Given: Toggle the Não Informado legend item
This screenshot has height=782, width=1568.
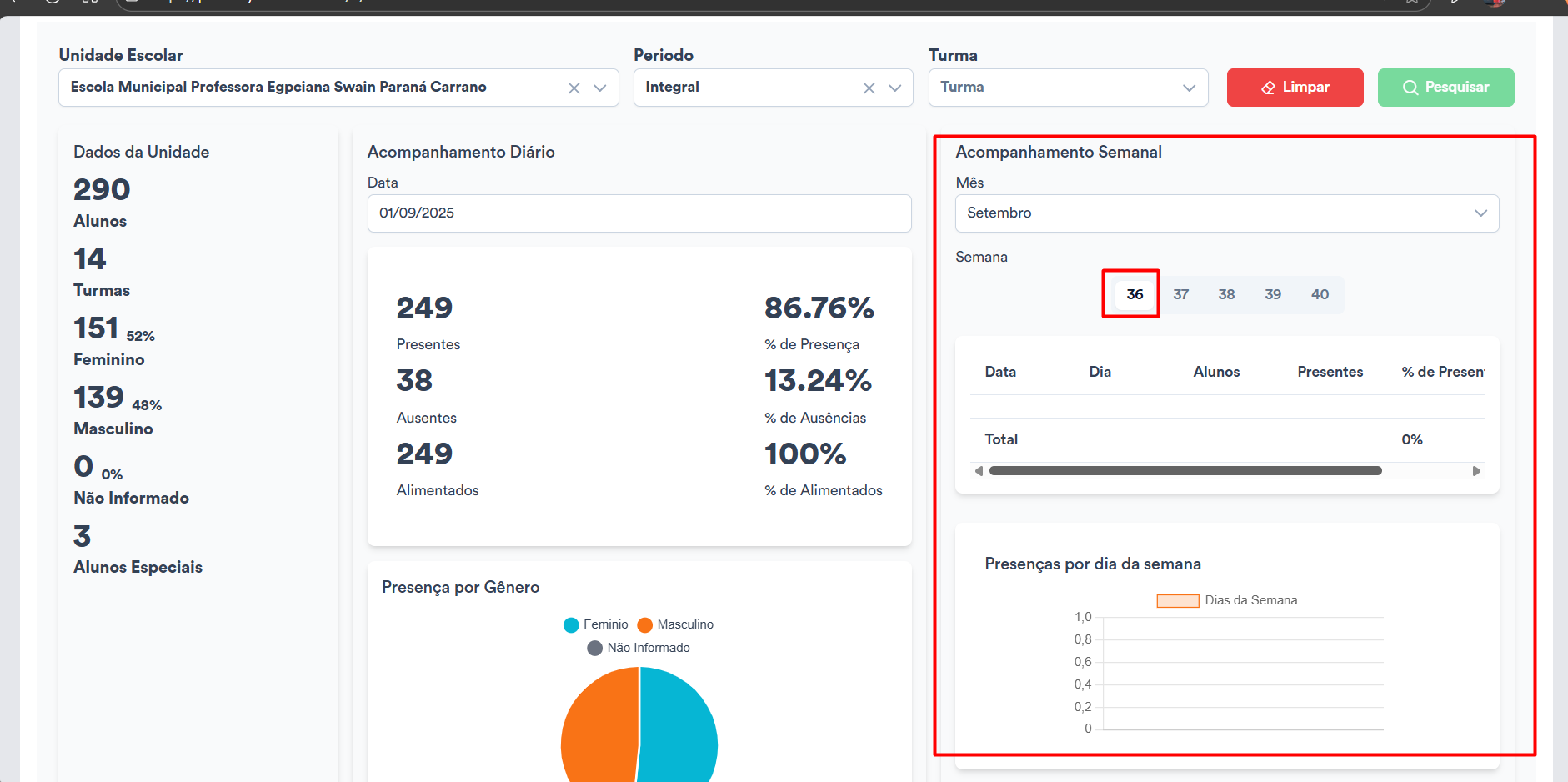Looking at the screenshot, I should point(639,649).
